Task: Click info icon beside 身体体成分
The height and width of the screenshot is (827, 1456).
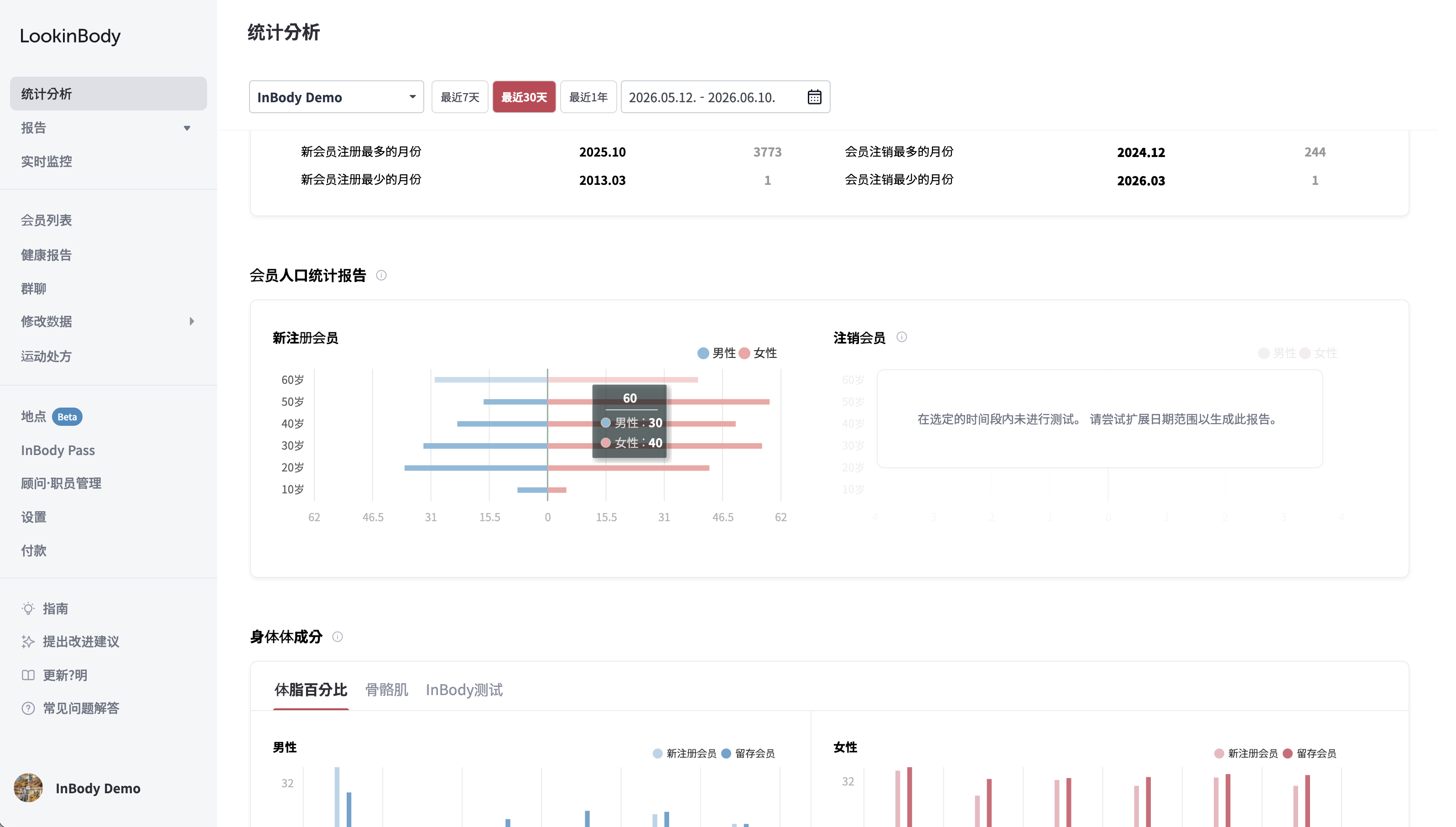Action: click(x=337, y=637)
